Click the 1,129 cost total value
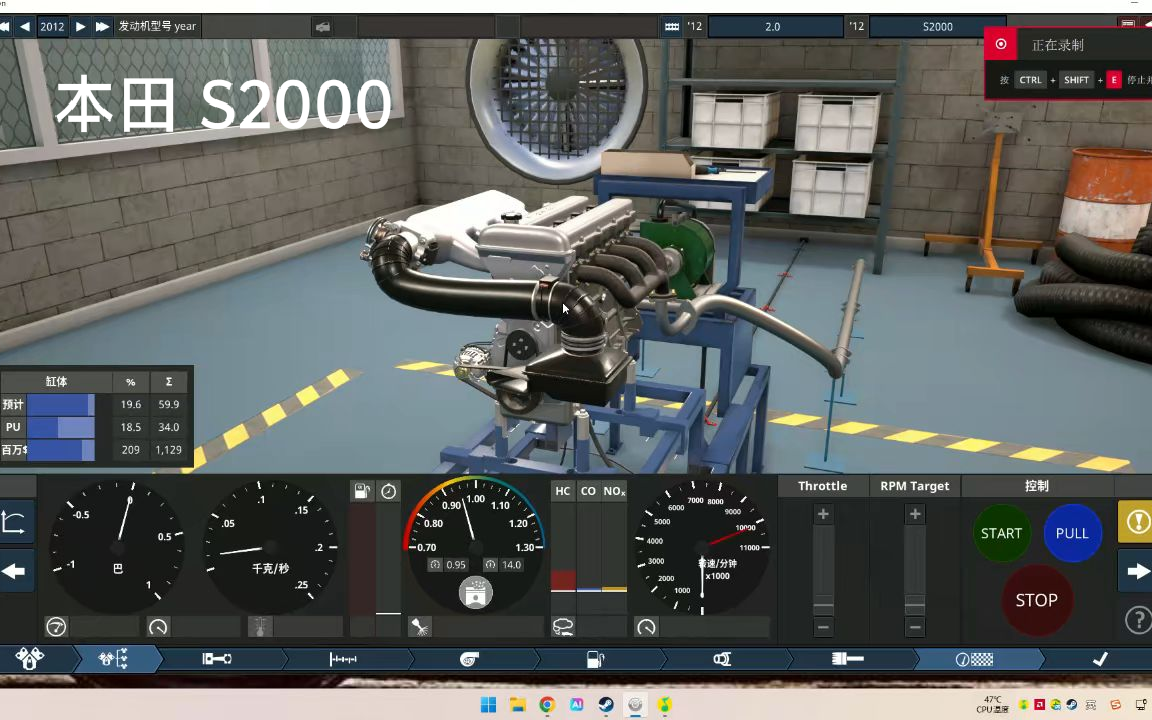 (168, 450)
